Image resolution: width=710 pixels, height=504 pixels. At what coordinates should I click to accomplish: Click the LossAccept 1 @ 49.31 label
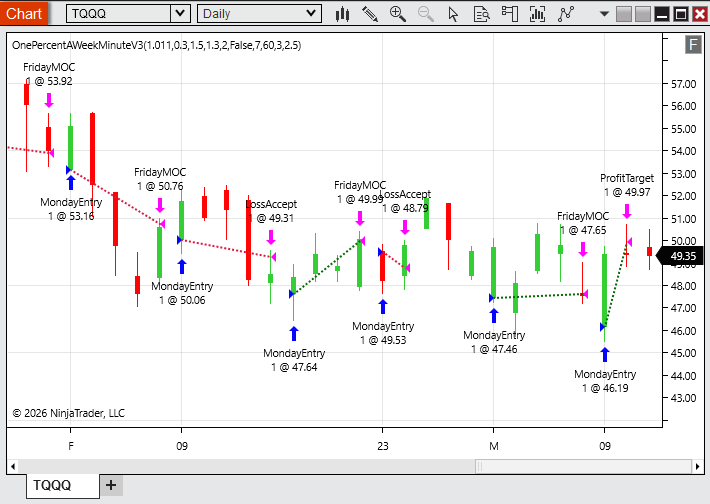click(x=271, y=211)
